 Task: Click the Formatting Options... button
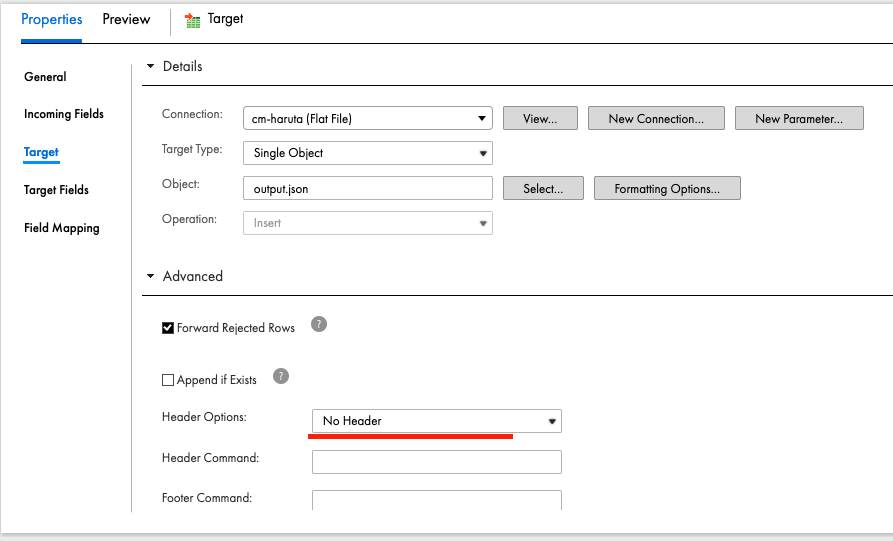pos(667,188)
